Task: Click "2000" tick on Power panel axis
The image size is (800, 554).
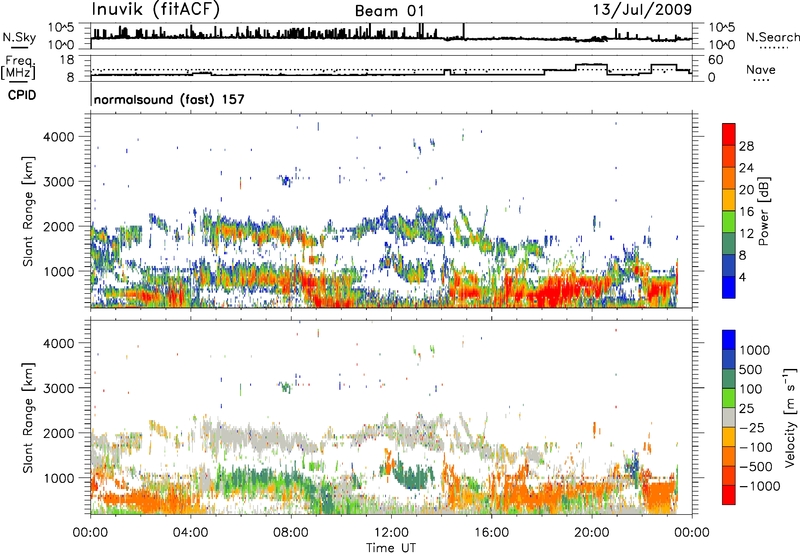Action: point(59,226)
